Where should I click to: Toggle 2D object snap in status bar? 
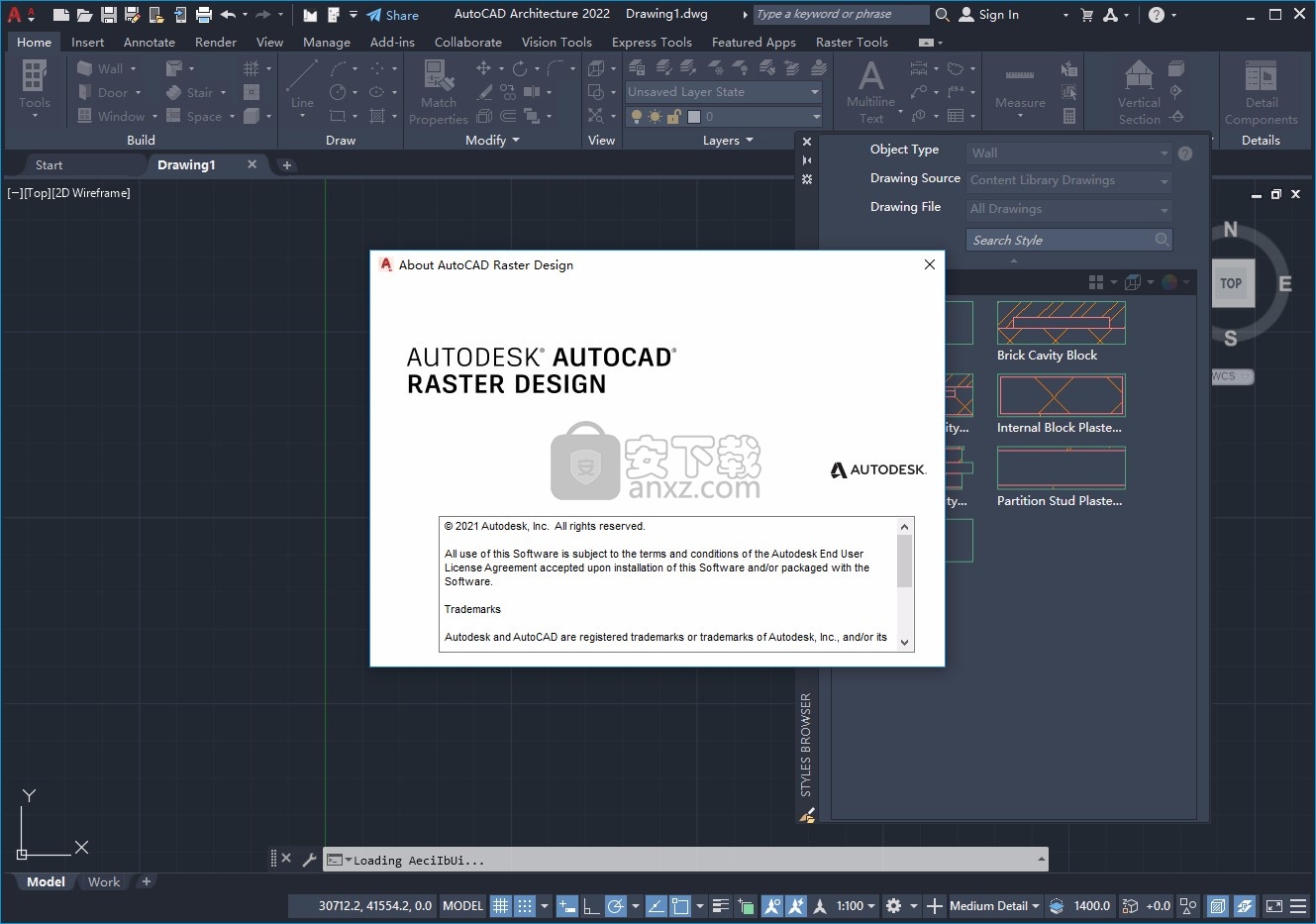point(680,905)
